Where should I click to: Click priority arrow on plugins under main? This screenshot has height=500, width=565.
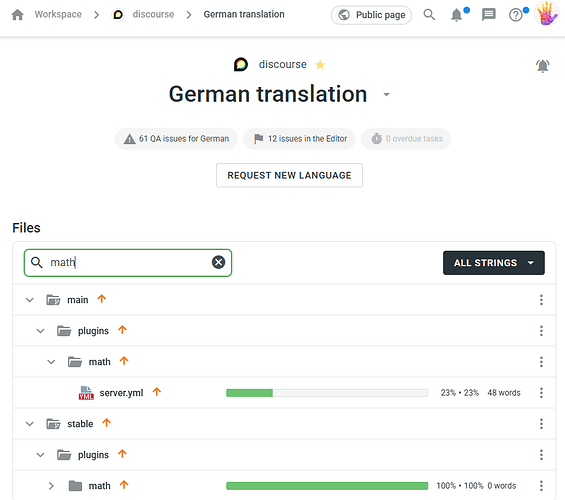pos(123,330)
